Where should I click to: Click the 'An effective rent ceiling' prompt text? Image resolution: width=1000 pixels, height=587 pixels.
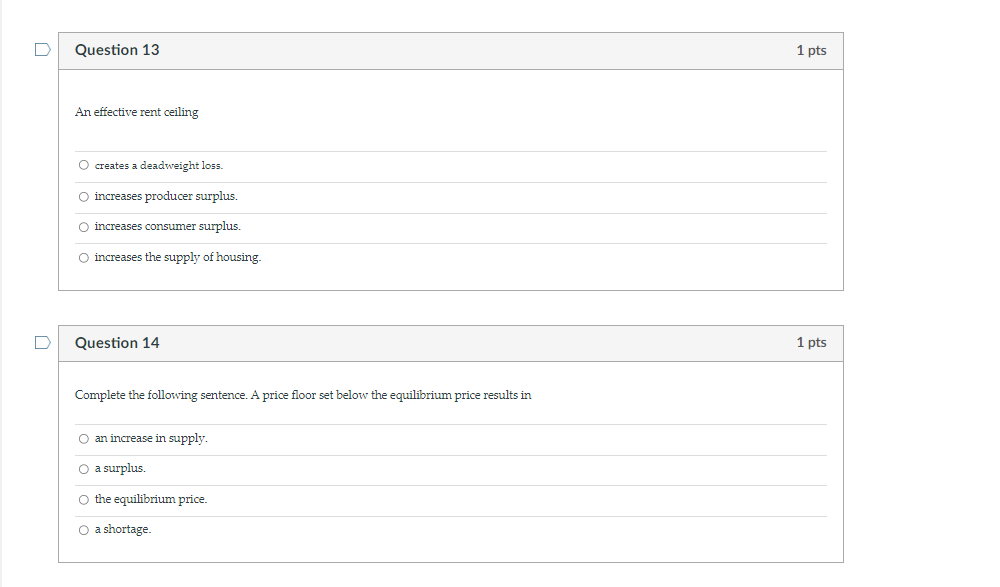136,112
